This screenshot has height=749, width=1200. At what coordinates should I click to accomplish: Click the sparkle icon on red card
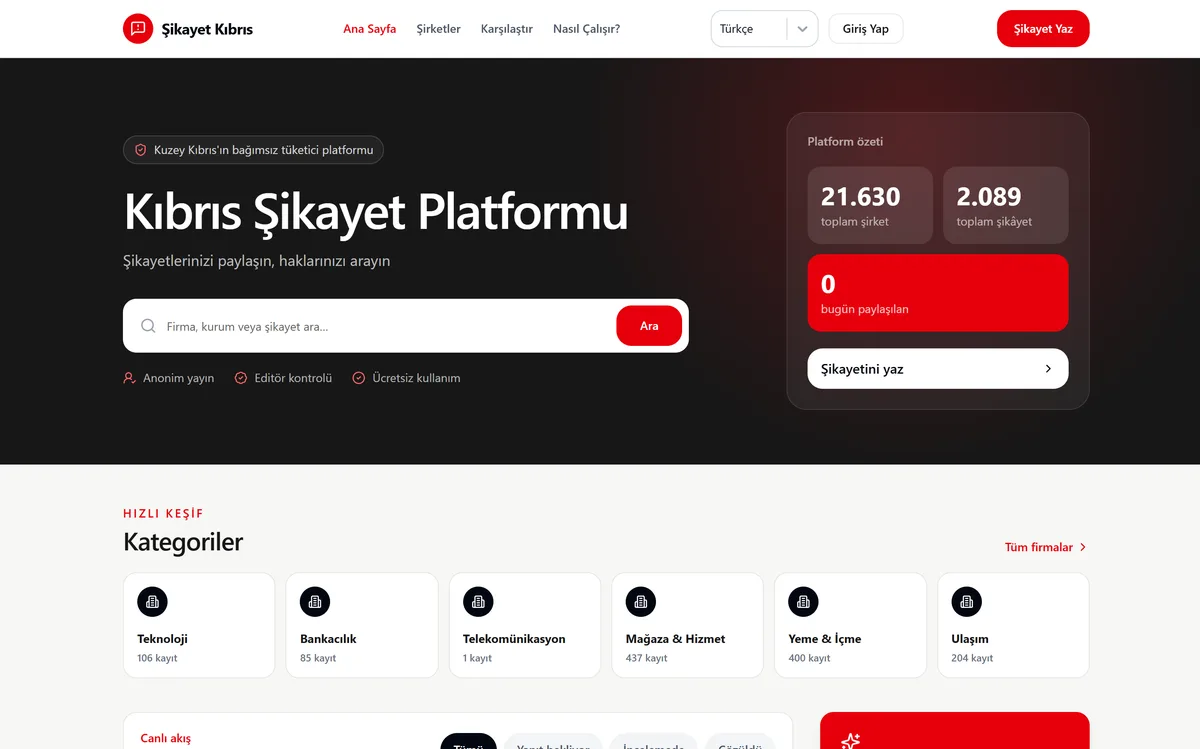point(850,741)
